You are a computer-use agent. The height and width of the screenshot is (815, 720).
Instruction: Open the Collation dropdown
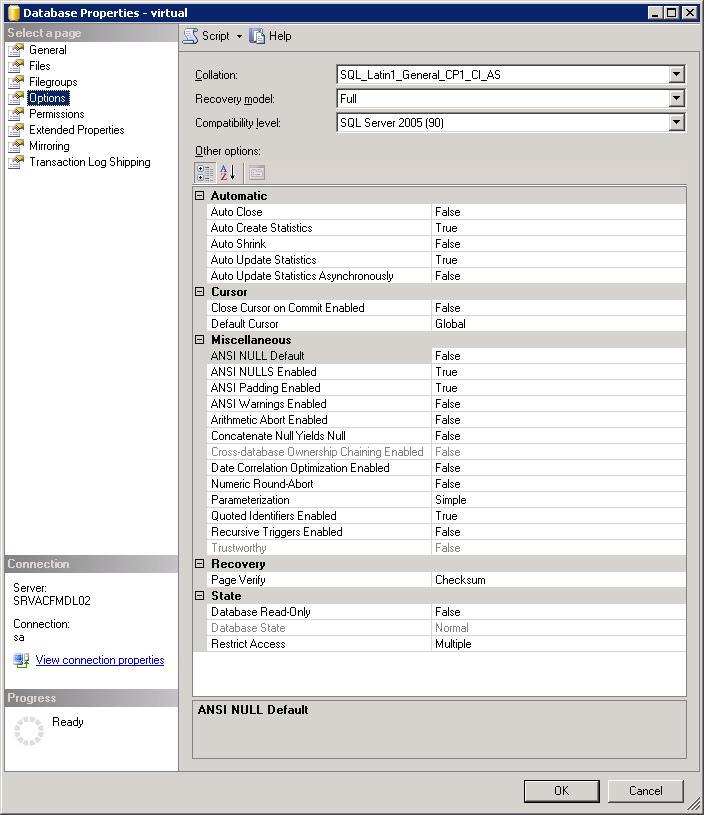676,74
